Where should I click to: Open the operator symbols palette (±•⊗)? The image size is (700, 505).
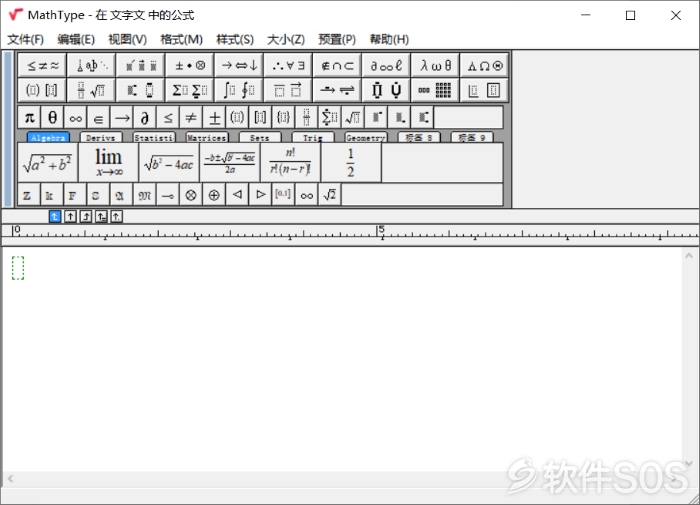(190, 66)
